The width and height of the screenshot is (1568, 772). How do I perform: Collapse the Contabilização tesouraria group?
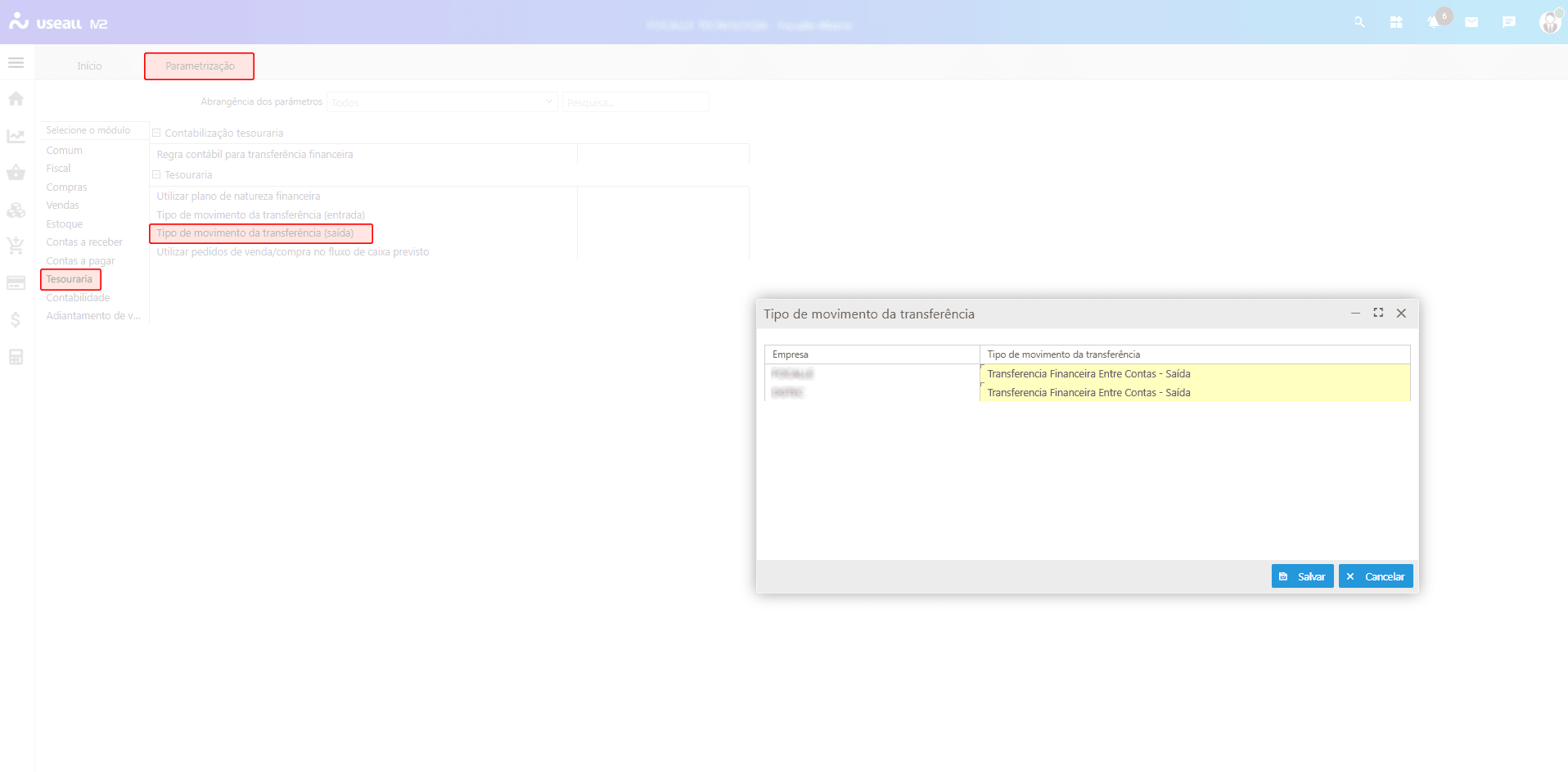point(156,133)
